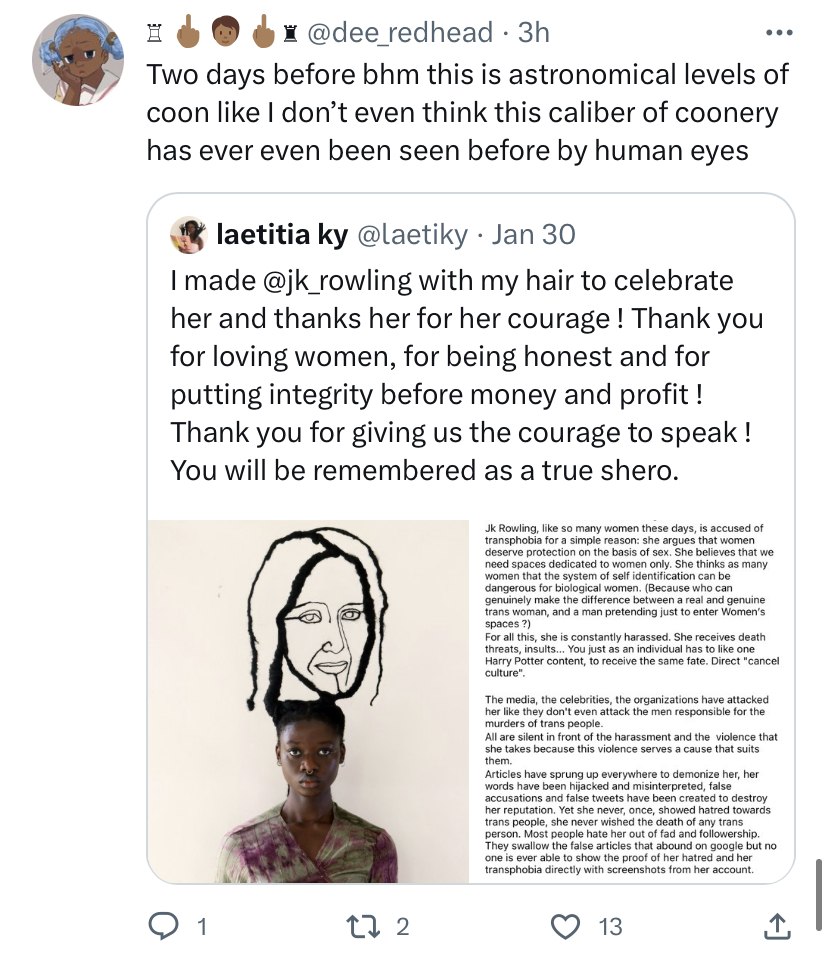
Task: Click the laetitia ky display name
Action: [x=282, y=235]
